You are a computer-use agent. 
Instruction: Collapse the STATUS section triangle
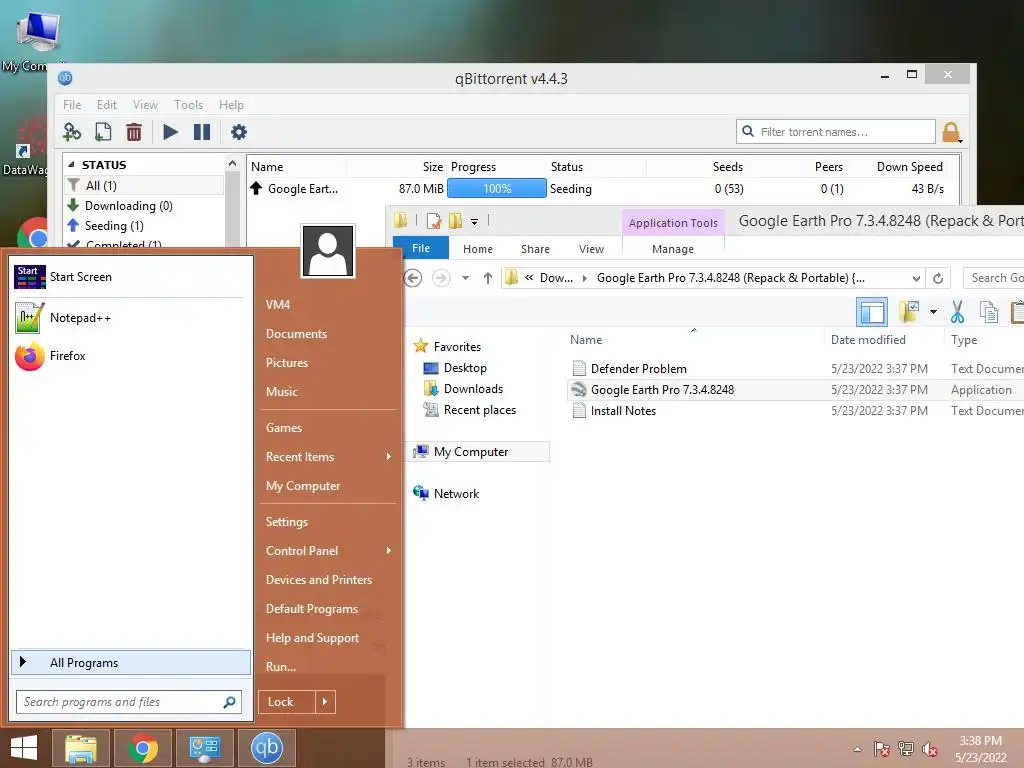click(x=71, y=165)
